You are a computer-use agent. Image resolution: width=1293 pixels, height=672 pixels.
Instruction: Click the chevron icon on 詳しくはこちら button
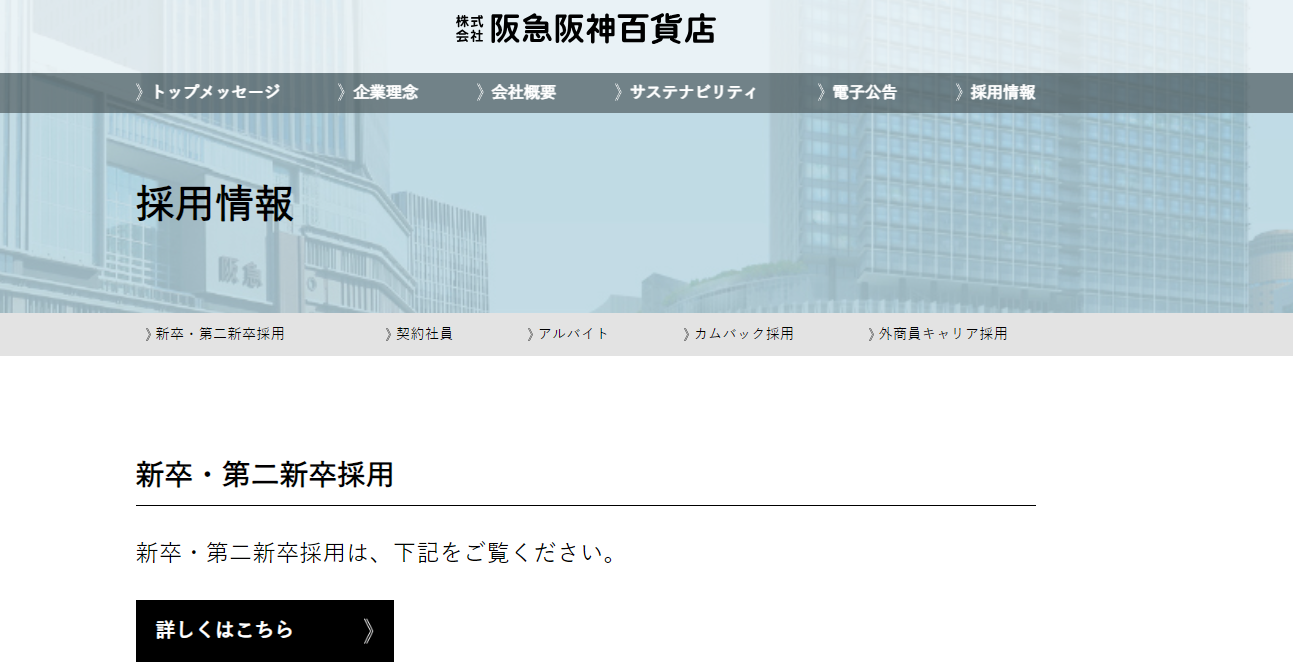pyautogui.click(x=369, y=631)
